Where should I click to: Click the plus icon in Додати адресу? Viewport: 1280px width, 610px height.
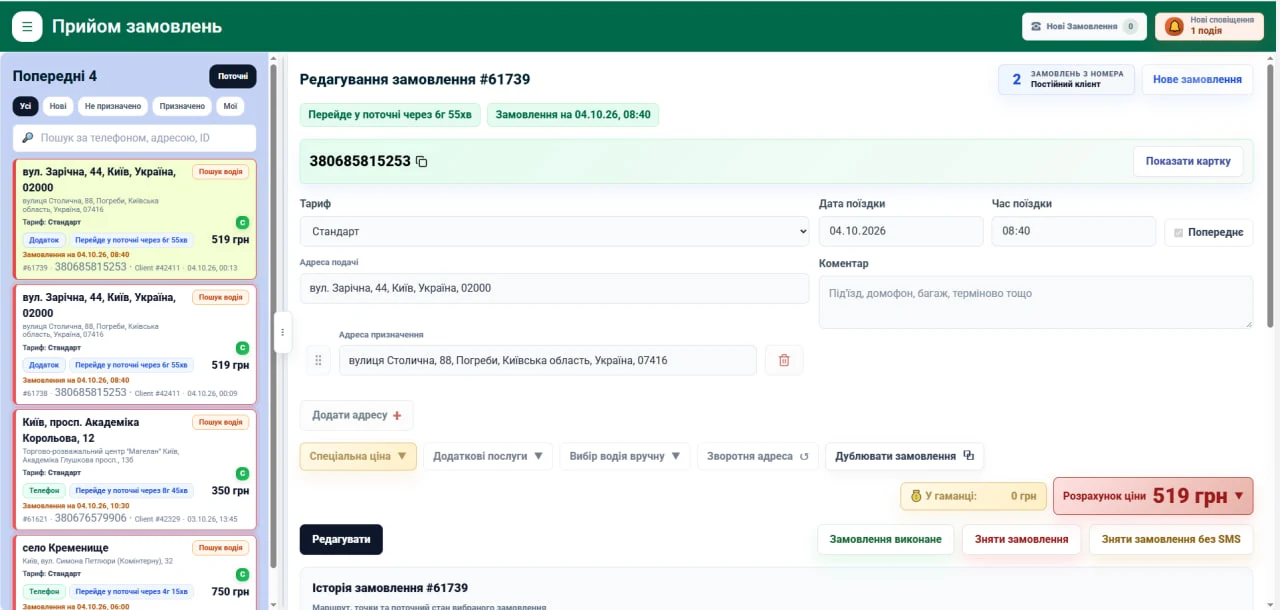[x=397, y=416]
